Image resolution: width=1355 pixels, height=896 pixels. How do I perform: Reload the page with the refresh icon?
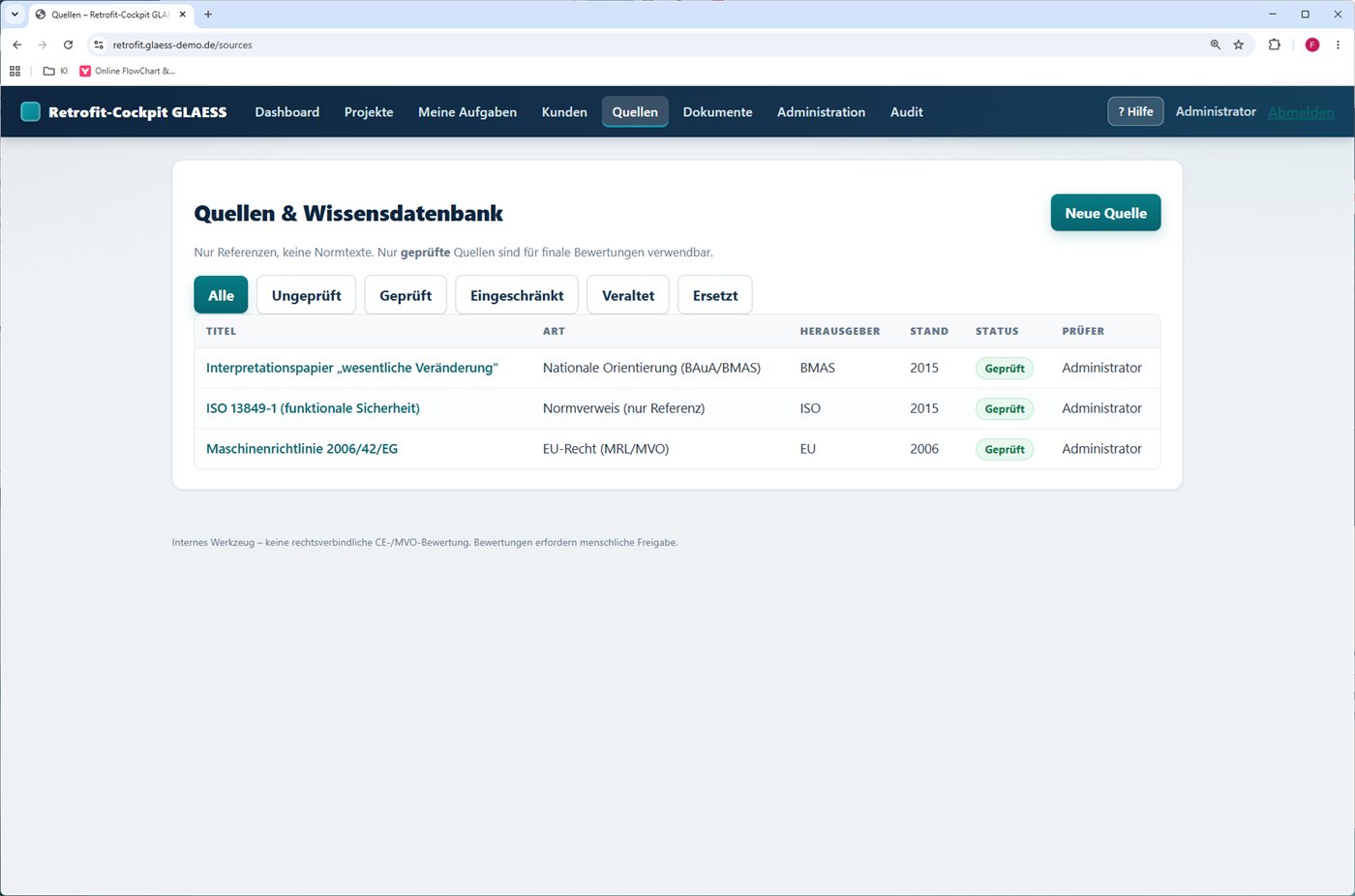tap(68, 45)
